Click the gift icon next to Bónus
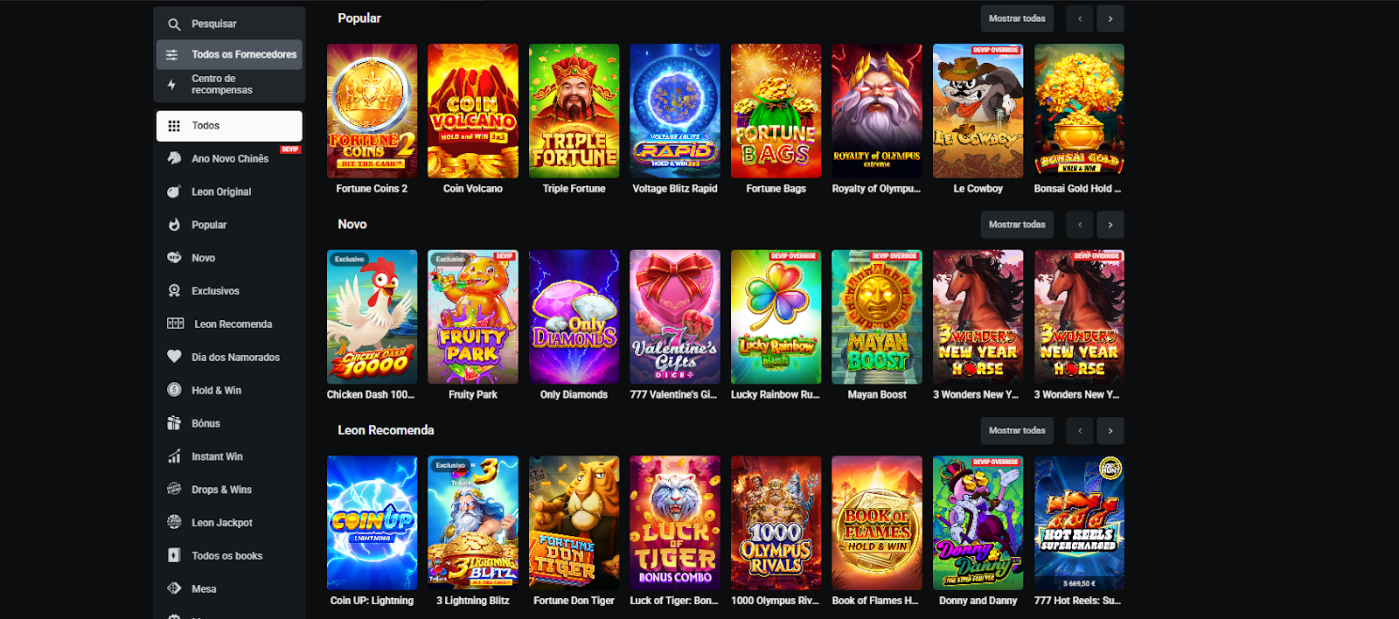The width and height of the screenshot is (1399, 619). pyautogui.click(x=174, y=423)
